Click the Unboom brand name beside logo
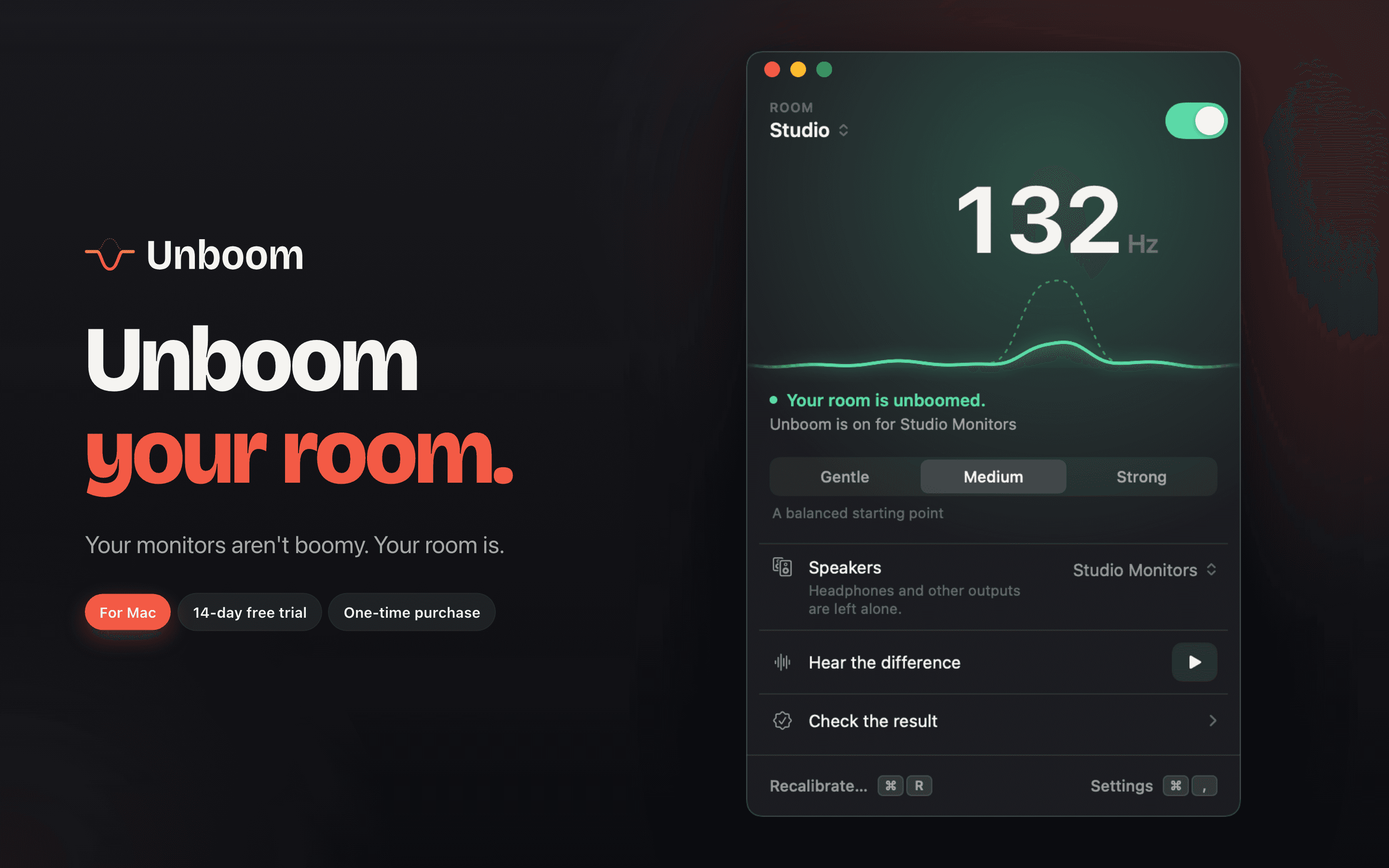This screenshot has height=868, width=1389. [225, 255]
